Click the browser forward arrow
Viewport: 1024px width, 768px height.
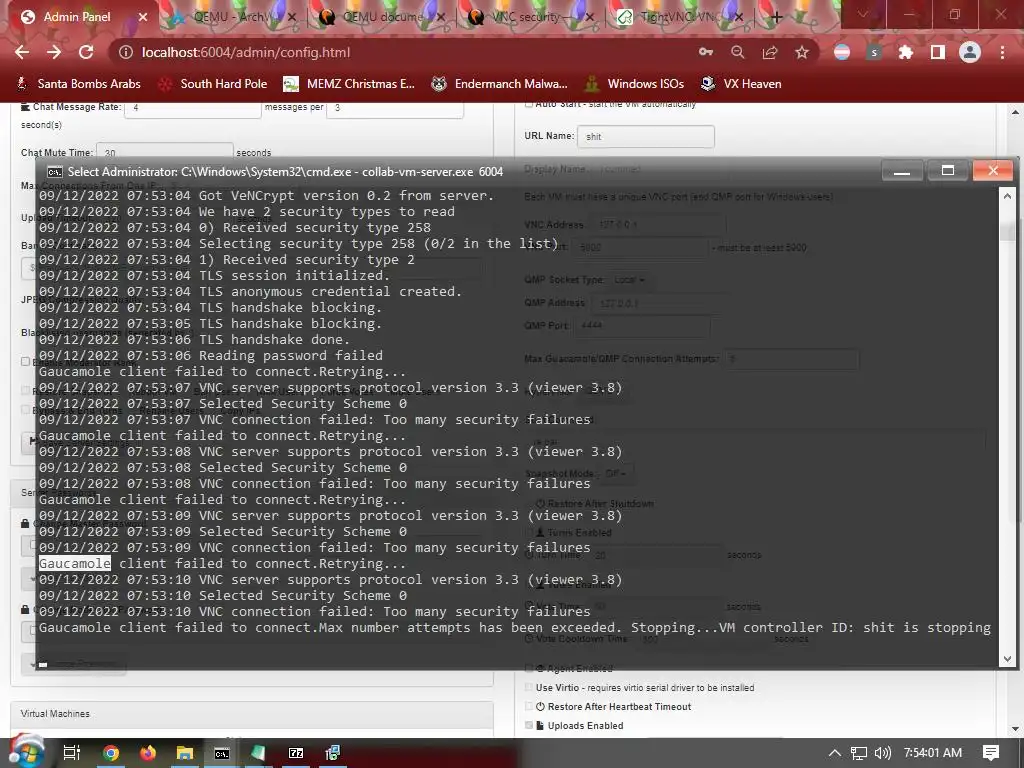pyautogui.click(x=54, y=52)
